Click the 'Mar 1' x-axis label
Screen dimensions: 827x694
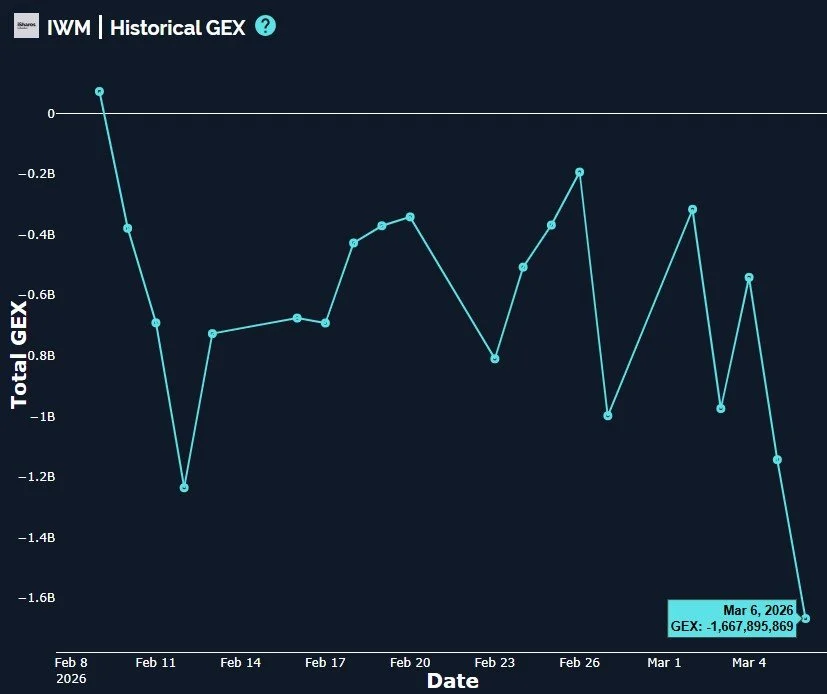664,663
